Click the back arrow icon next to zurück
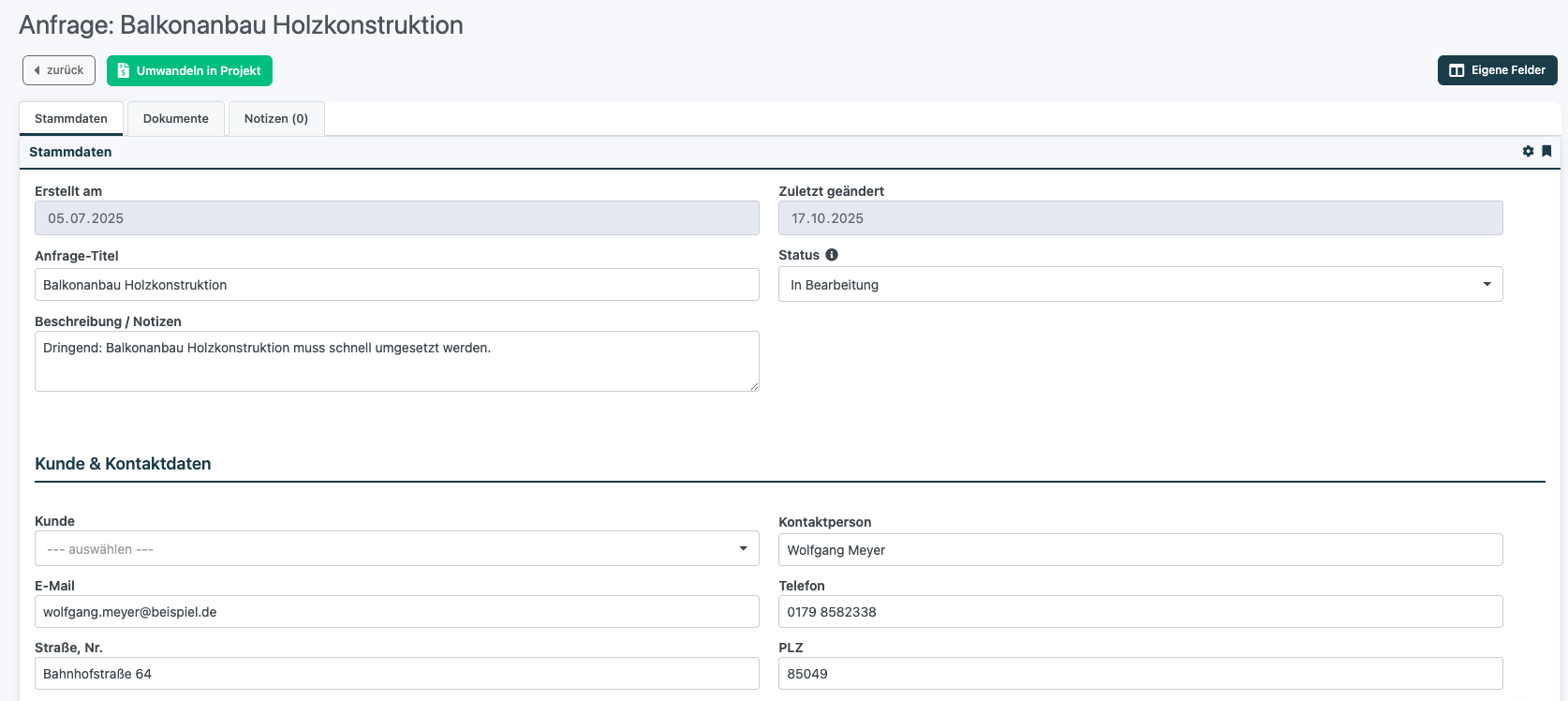The height and width of the screenshot is (701, 1568). 37,70
